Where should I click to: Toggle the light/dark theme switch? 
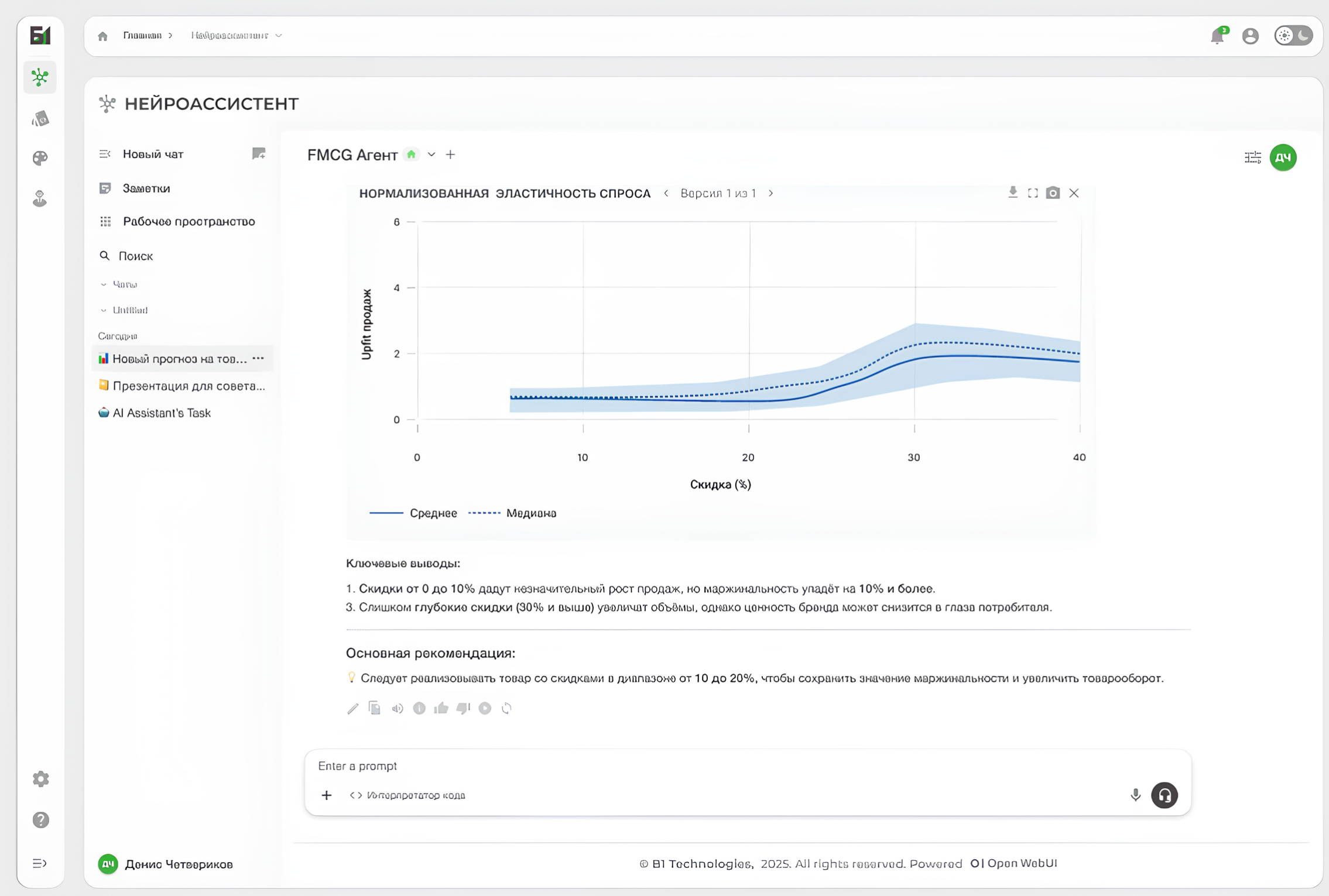[x=1293, y=36]
